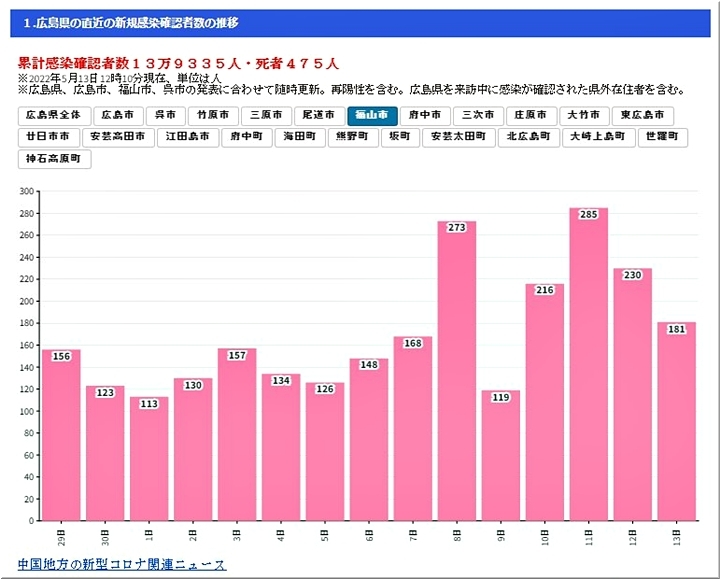720x579 pixels.
Task: Click the highlighted 福山市 button
Action: tap(373, 116)
